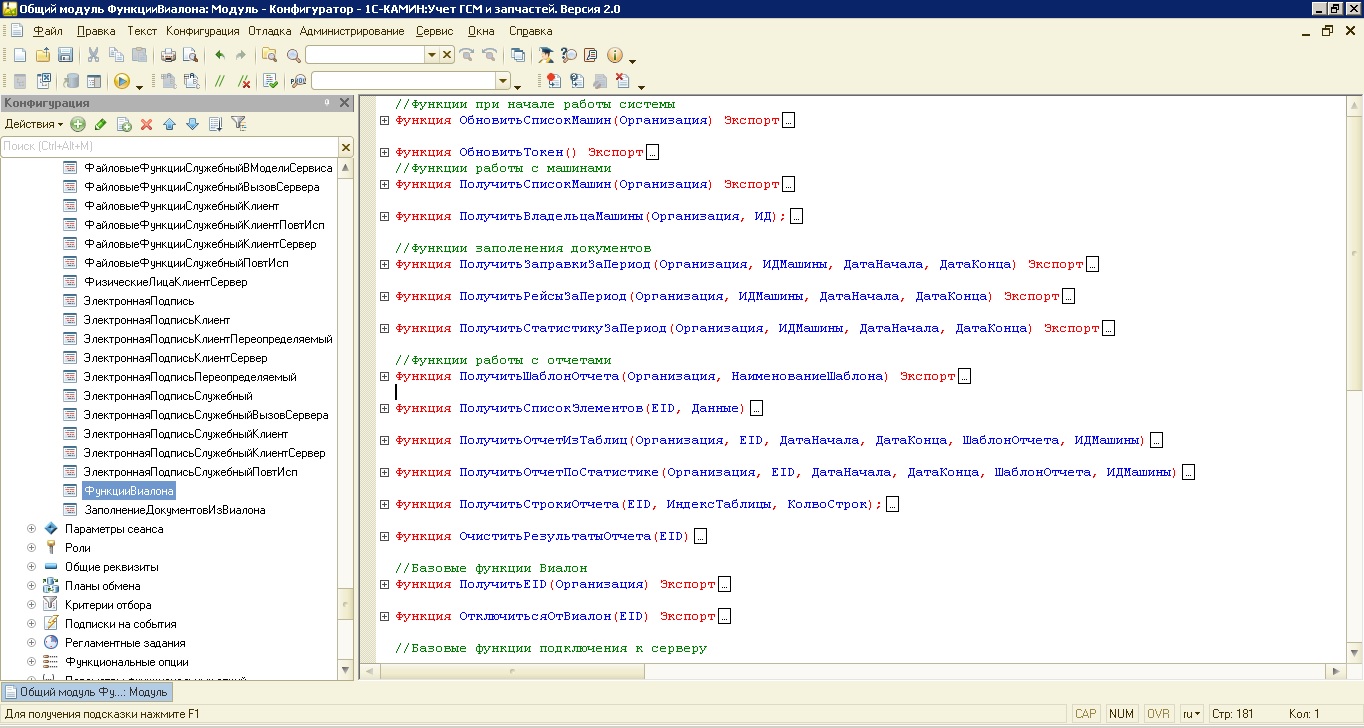This screenshot has width=1364, height=728.
Task: Toggle the OVR indicator in status bar
Action: [x=1158, y=714]
